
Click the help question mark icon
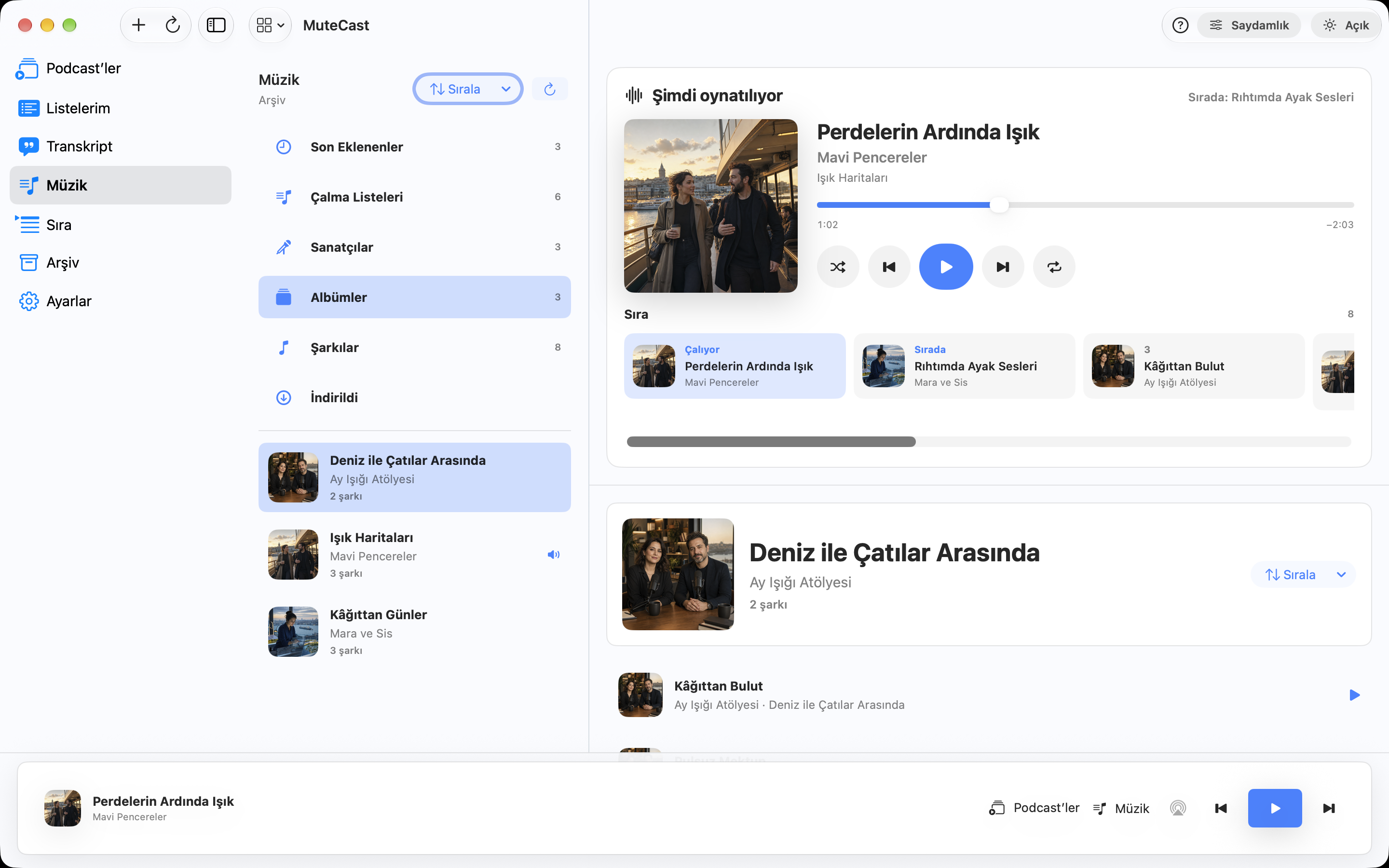click(1180, 25)
